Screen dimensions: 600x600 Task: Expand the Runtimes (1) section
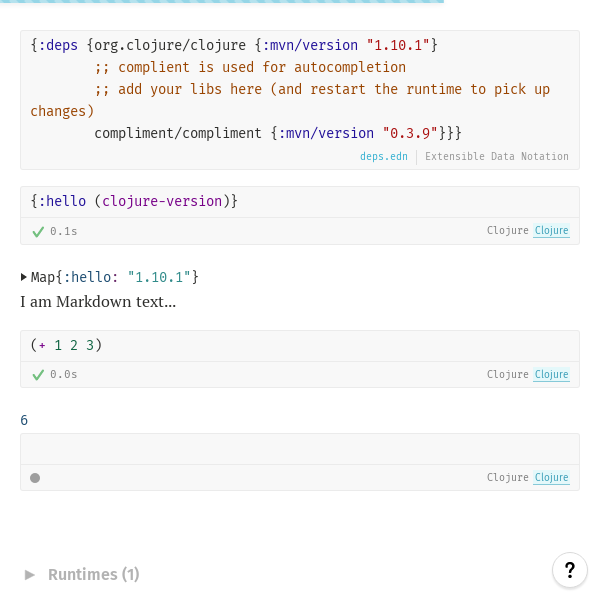click(30, 575)
